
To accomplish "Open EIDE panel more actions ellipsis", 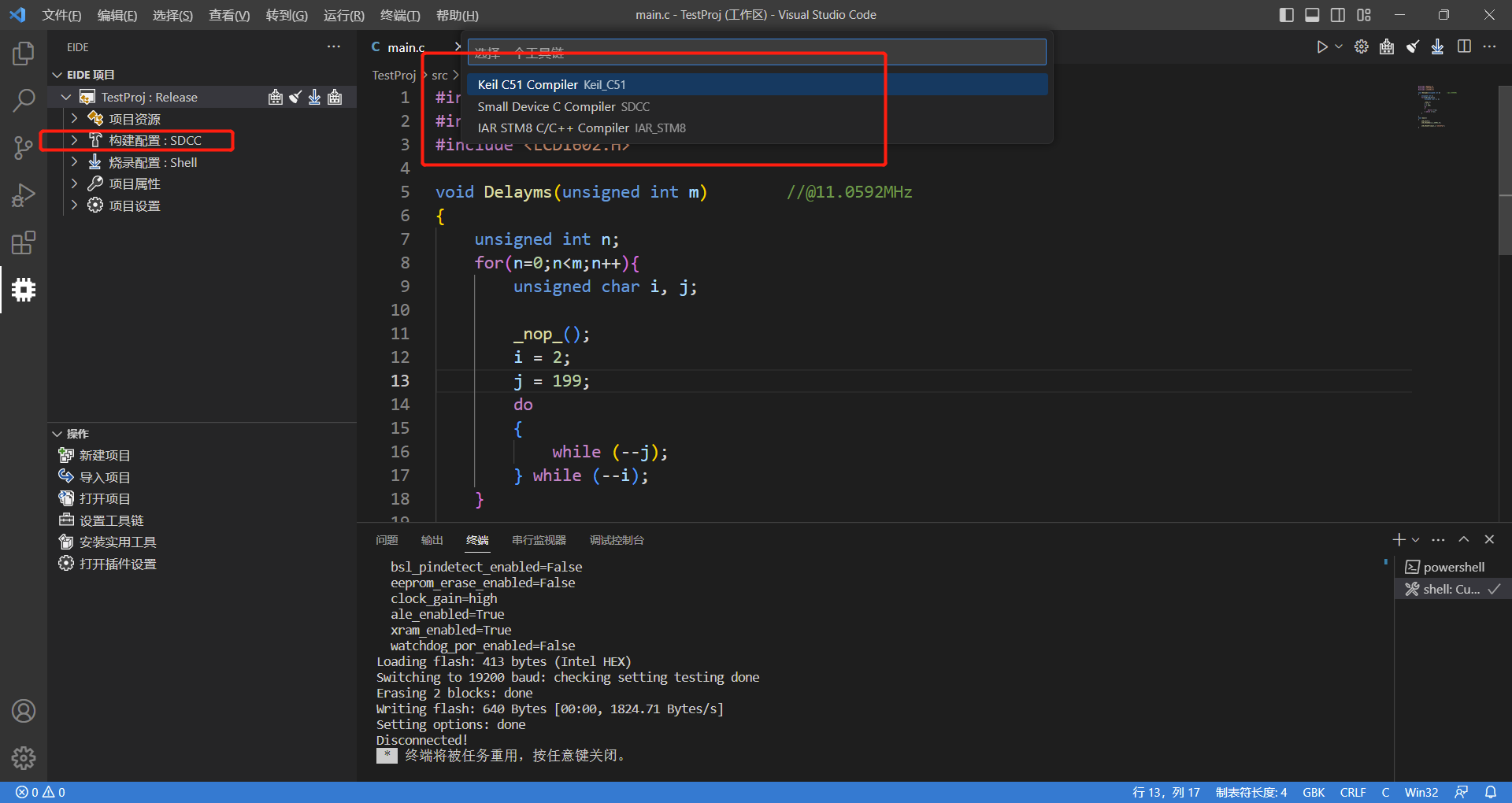I will pos(334,47).
